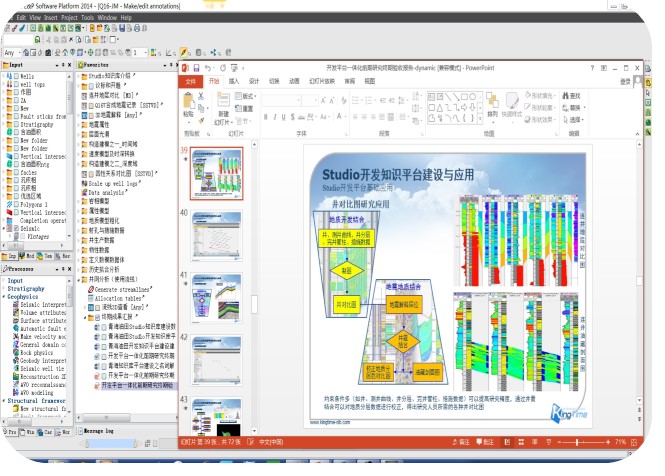Toggle the Wells checkbox in Input pane
Screen dimensions: 665x476
[x=17, y=76]
